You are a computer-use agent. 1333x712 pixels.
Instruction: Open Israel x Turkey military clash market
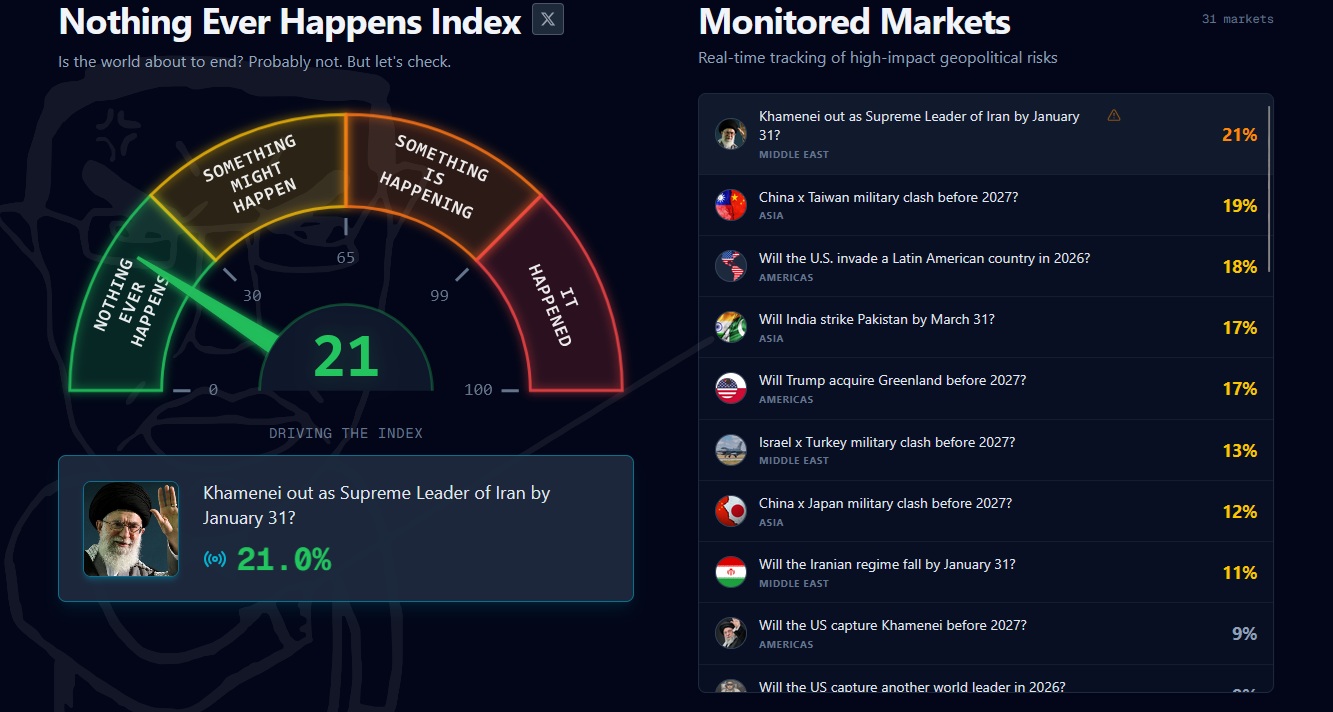(x=985, y=450)
